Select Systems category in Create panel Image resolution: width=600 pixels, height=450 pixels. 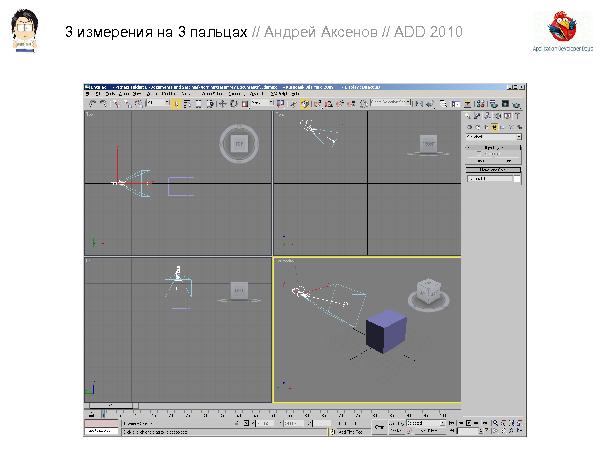(520, 127)
